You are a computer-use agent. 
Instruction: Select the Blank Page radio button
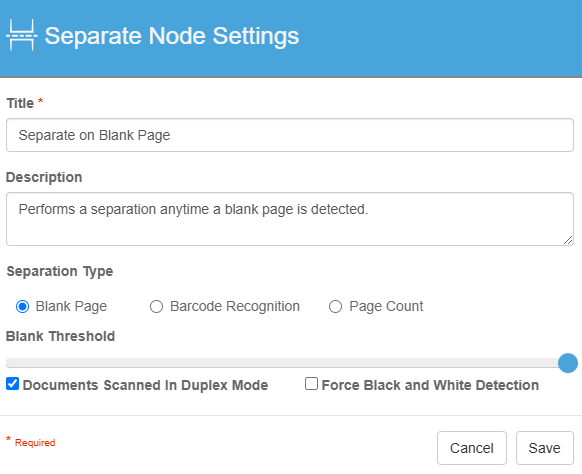(x=23, y=307)
